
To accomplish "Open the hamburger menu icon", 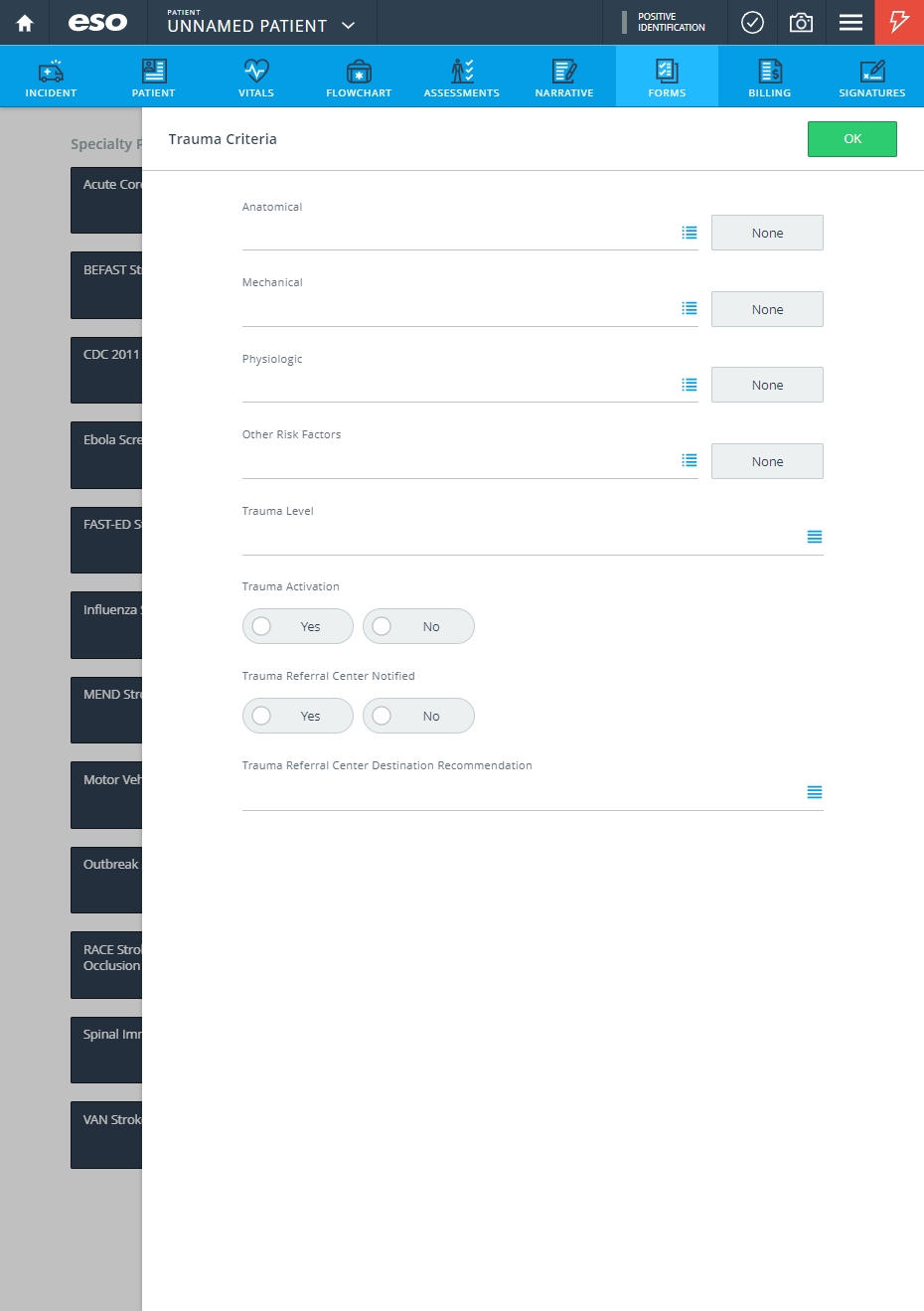I will tap(850, 22).
